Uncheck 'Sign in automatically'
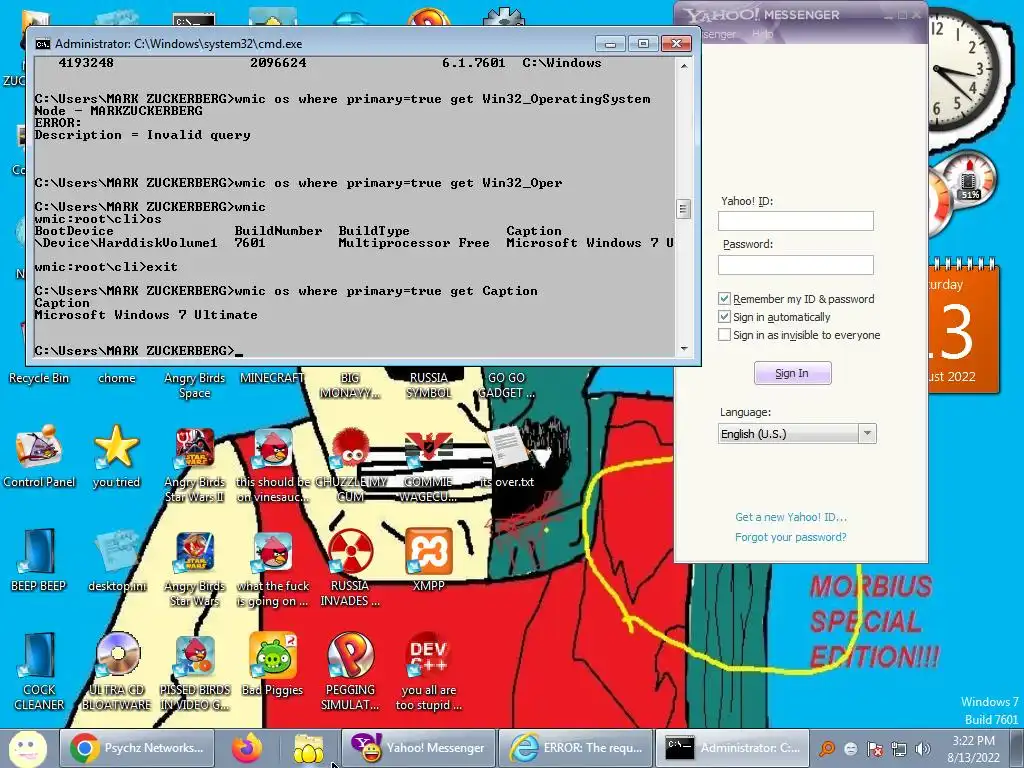The image size is (1024, 768). (x=724, y=317)
